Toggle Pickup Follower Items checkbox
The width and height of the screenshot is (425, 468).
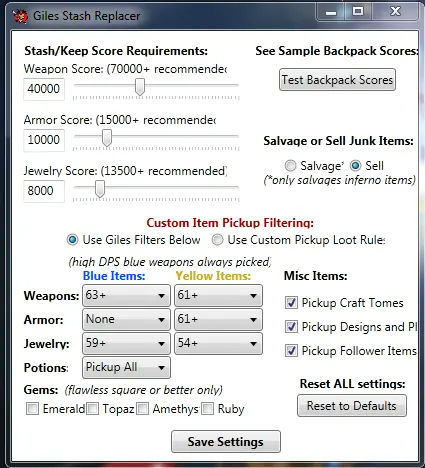291,351
